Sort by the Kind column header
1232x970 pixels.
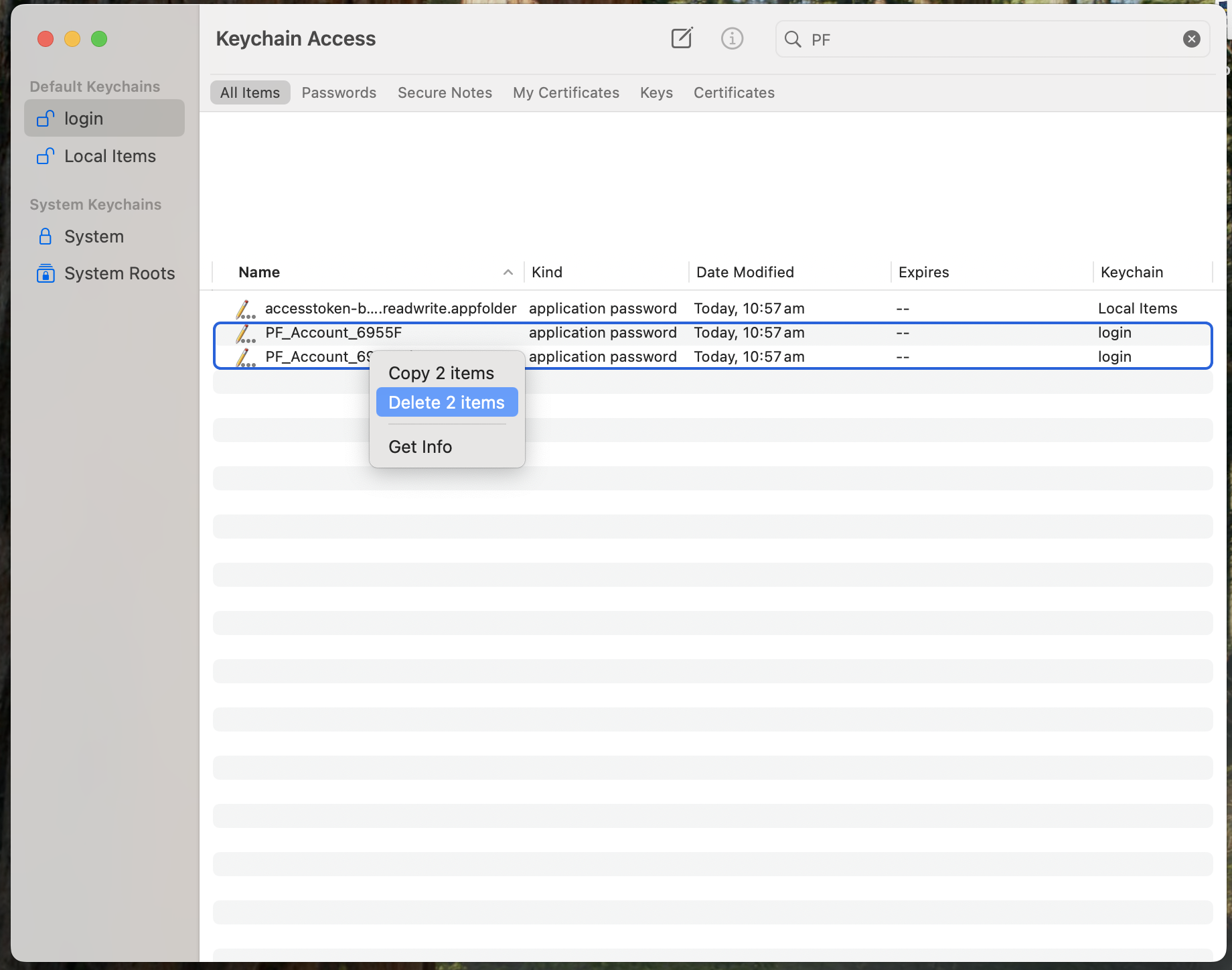point(607,272)
